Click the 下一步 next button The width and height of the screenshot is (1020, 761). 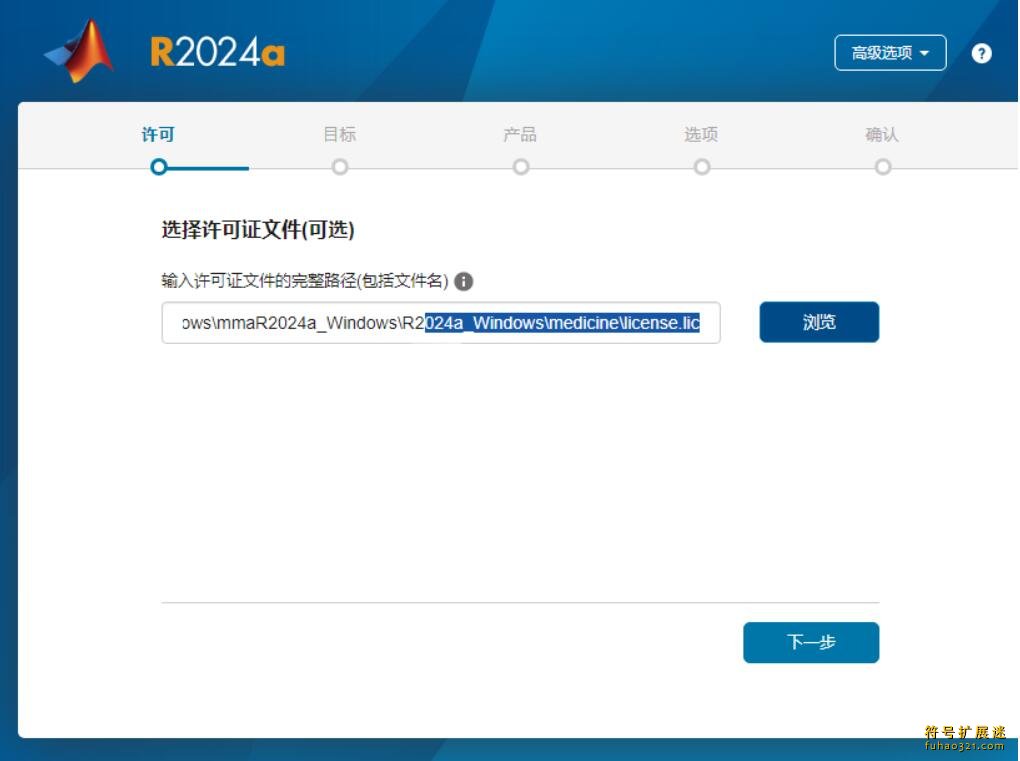pyautogui.click(x=811, y=643)
